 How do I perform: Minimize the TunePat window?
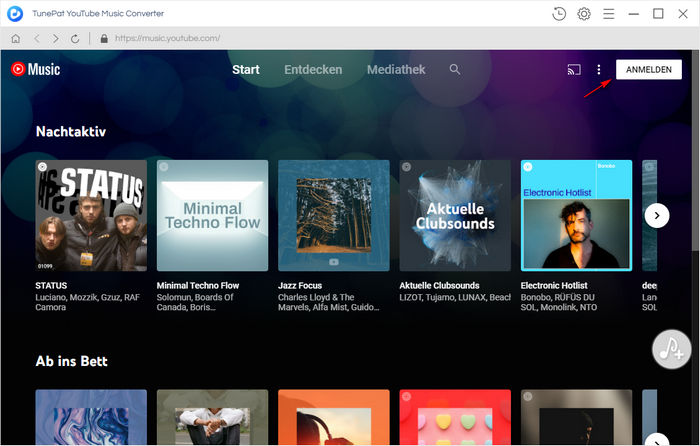633,14
